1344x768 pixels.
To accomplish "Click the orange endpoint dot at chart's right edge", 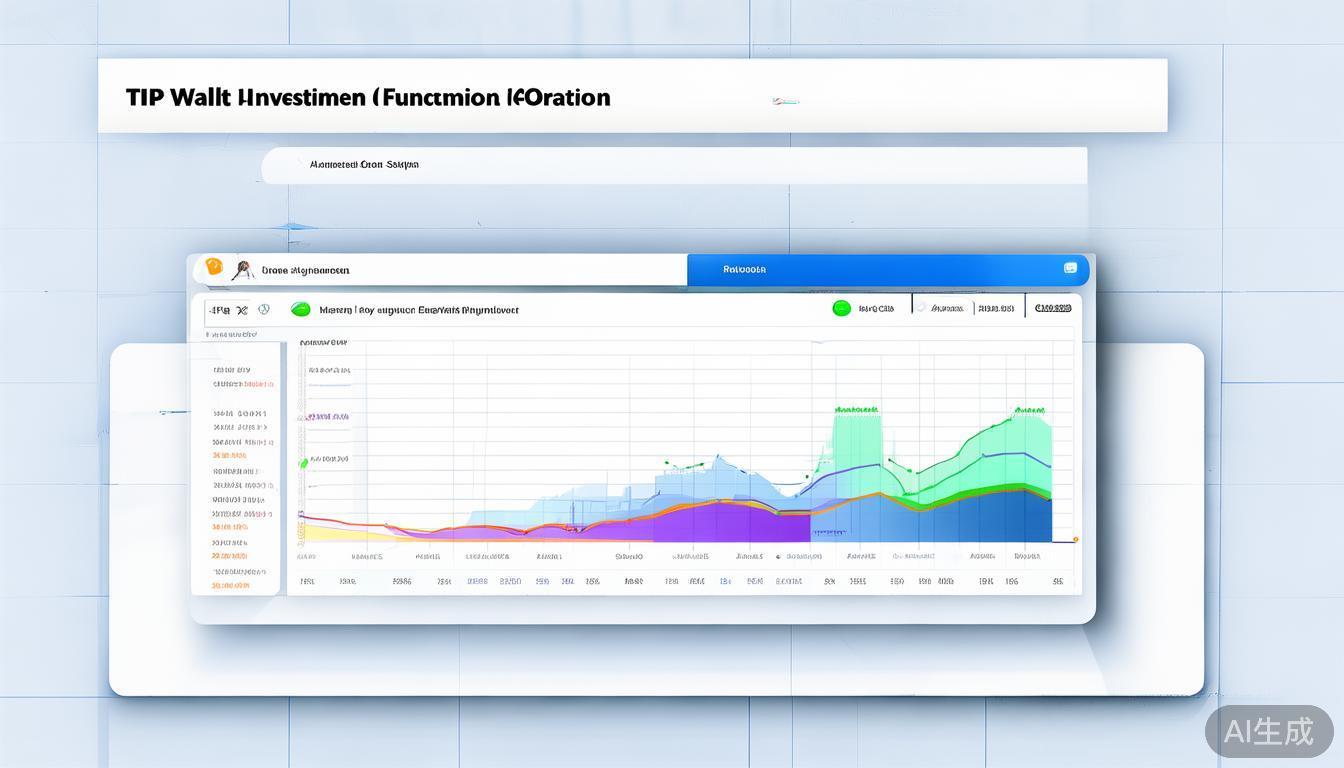I will coord(1075,539).
